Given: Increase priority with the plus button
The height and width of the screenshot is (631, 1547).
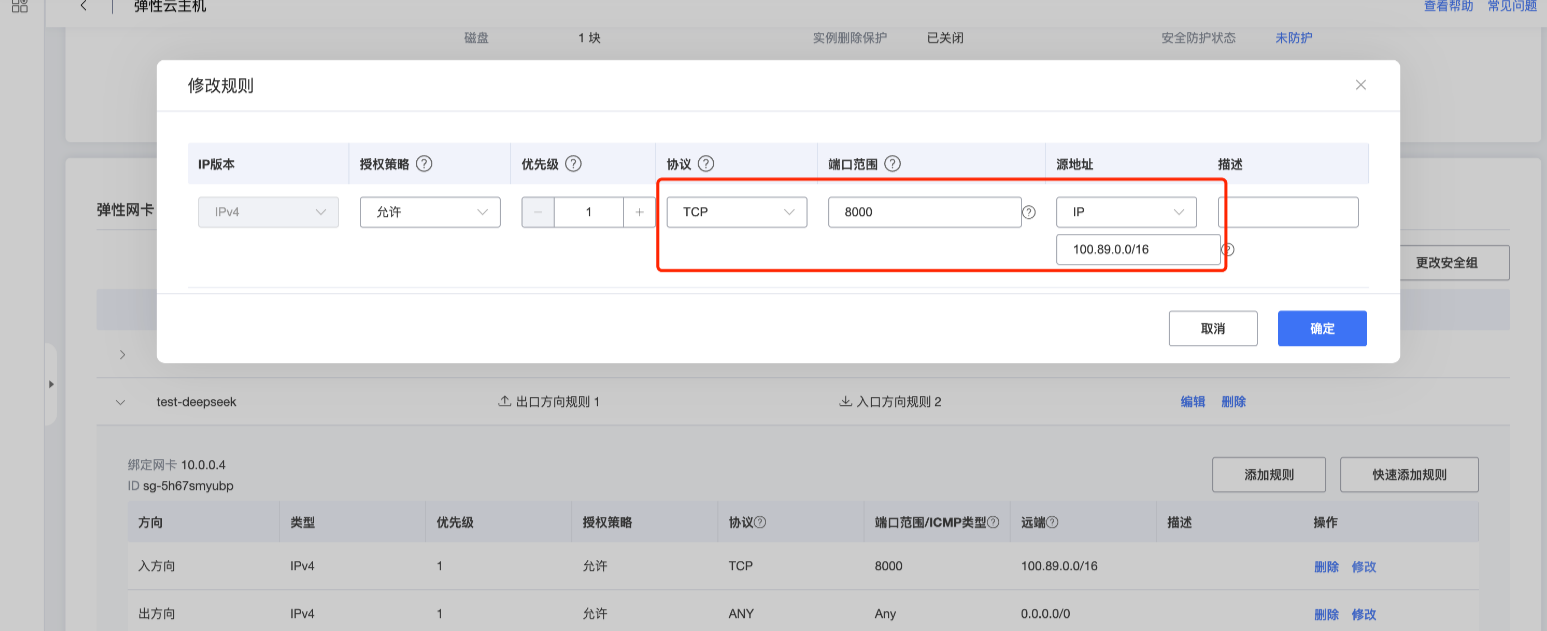Looking at the screenshot, I should (x=639, y=212).
